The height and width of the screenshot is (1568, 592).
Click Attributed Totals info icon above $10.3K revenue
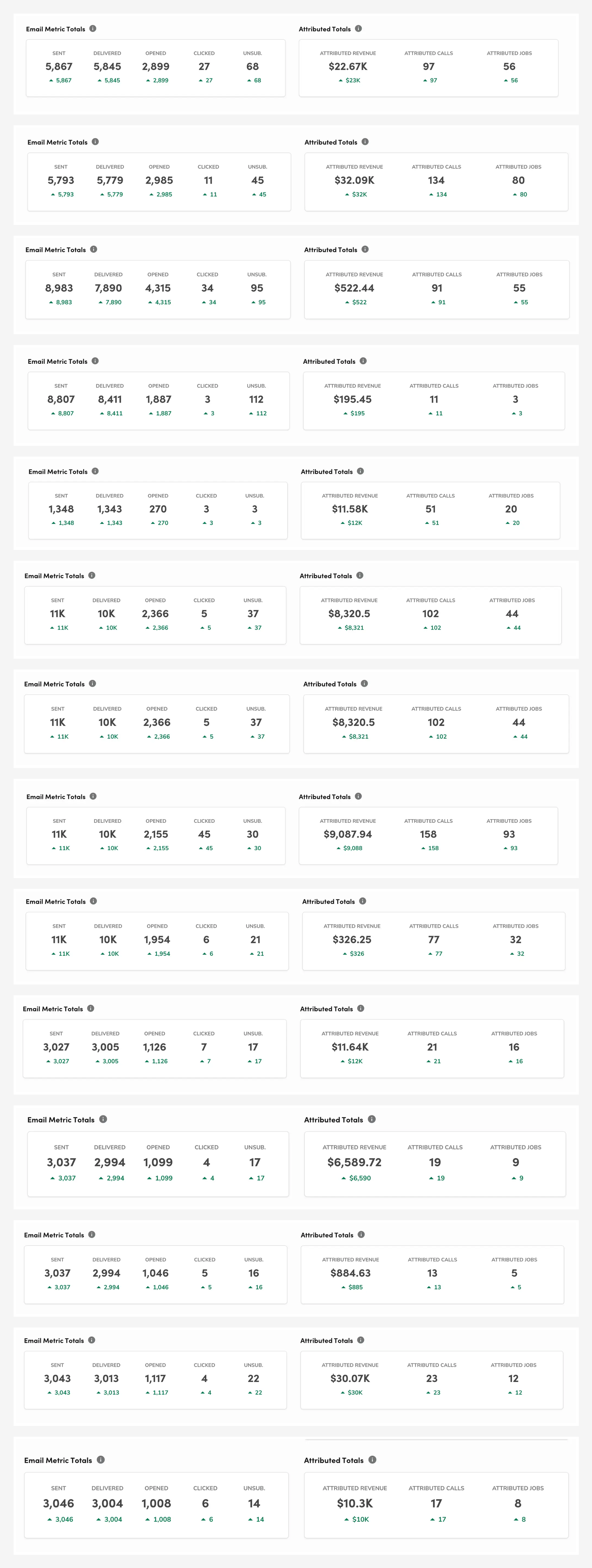coord(372,1460)
